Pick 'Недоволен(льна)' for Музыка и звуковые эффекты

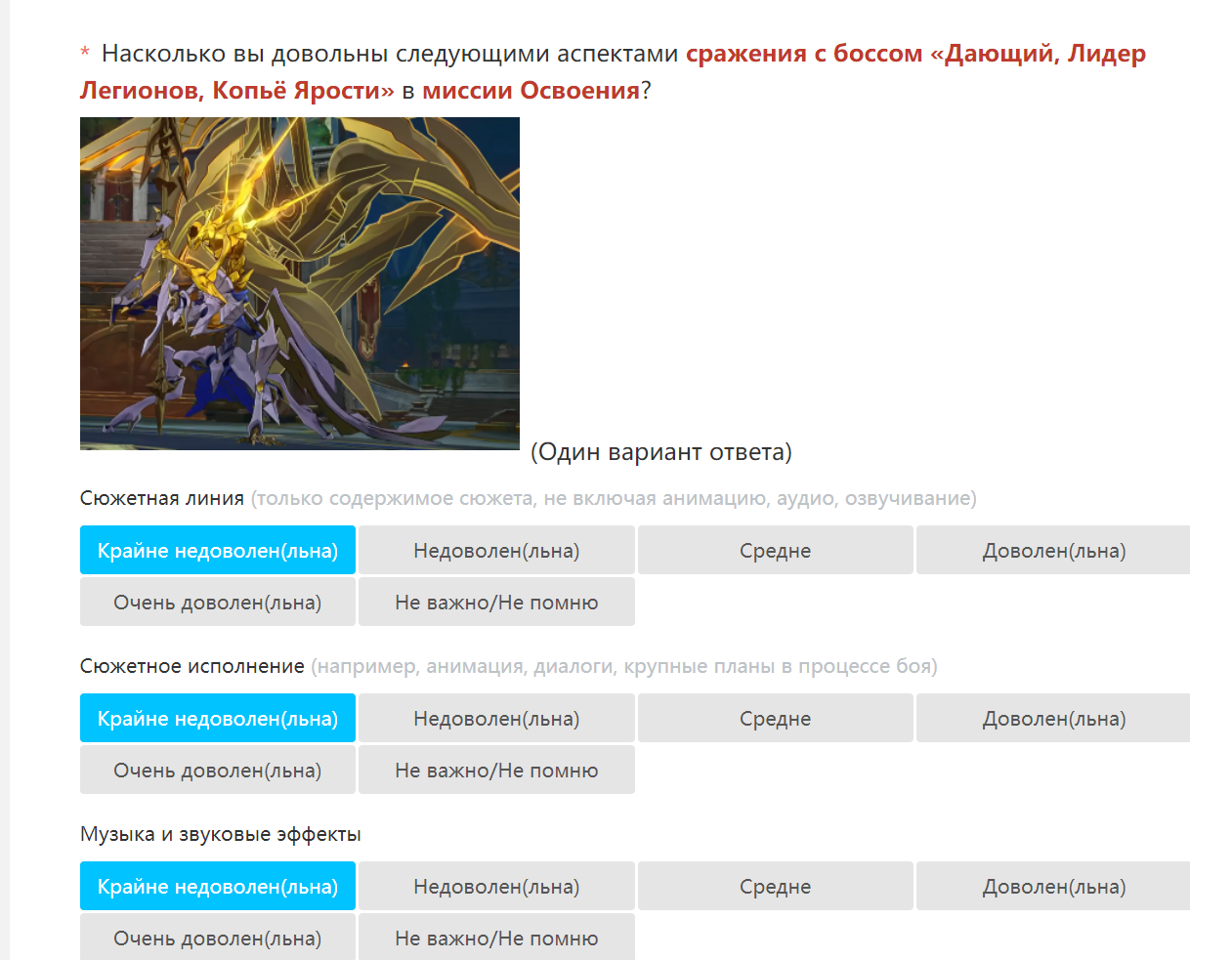click(496, 886)
